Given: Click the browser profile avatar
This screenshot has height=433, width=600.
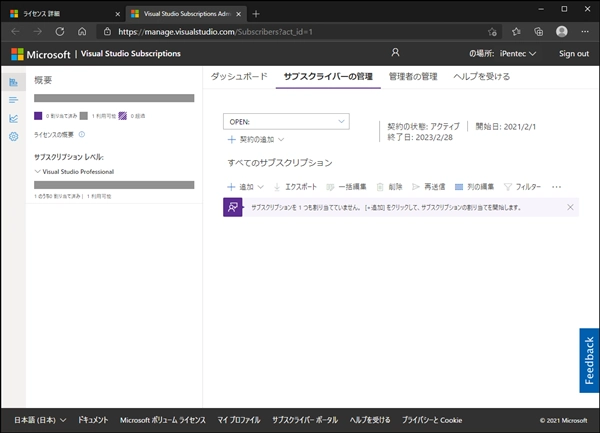Looking at the screenshot, I should (x=562, y=32).
